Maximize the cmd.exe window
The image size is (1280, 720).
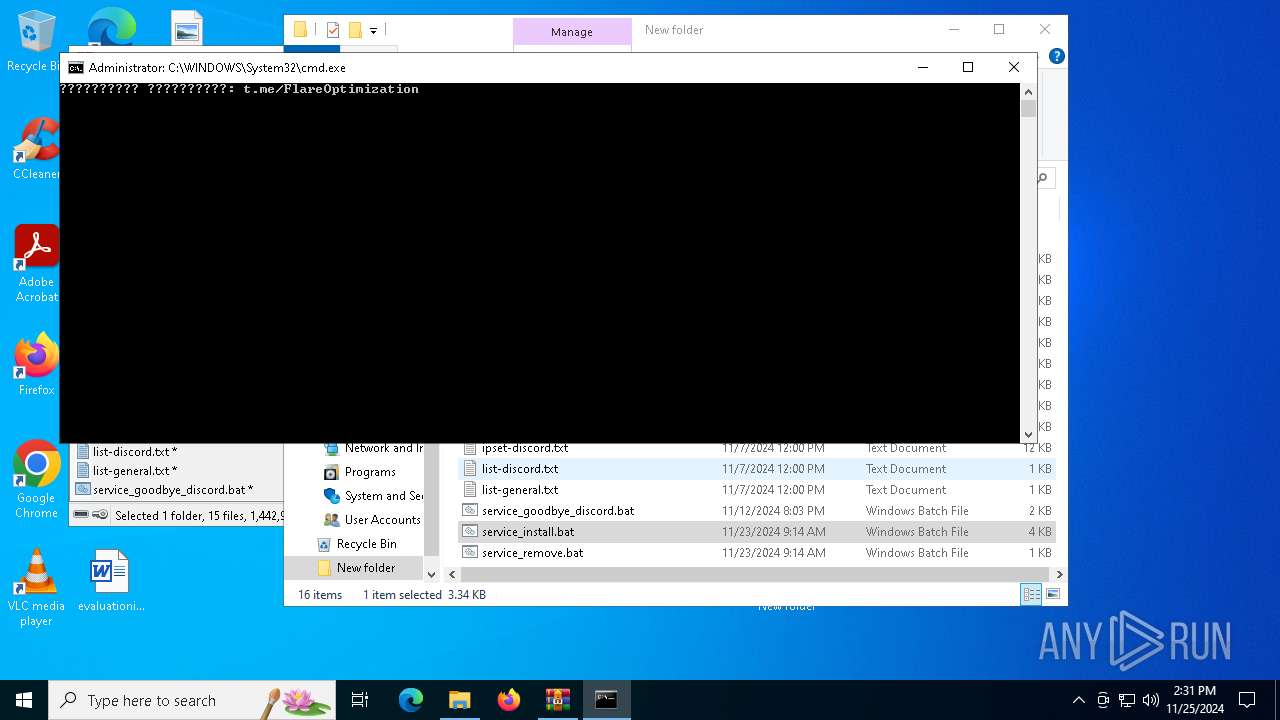click(968, 67)
